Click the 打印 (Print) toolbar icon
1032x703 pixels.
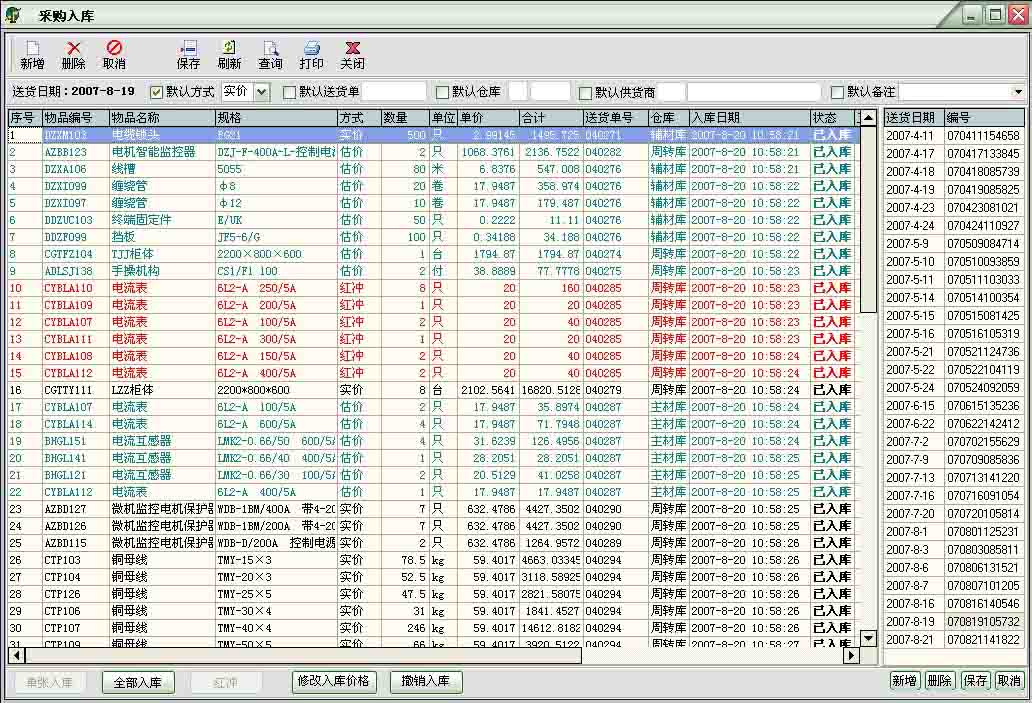click(311, 48)
